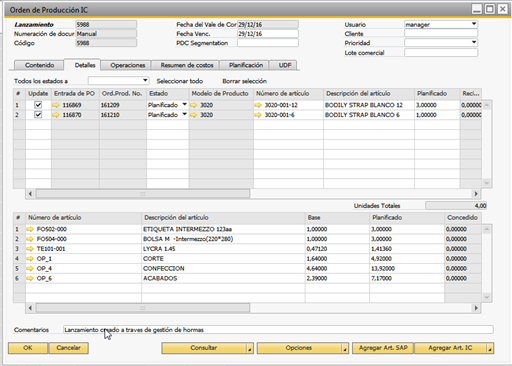Open link arrow for item FO502-000

pos(30,229)
